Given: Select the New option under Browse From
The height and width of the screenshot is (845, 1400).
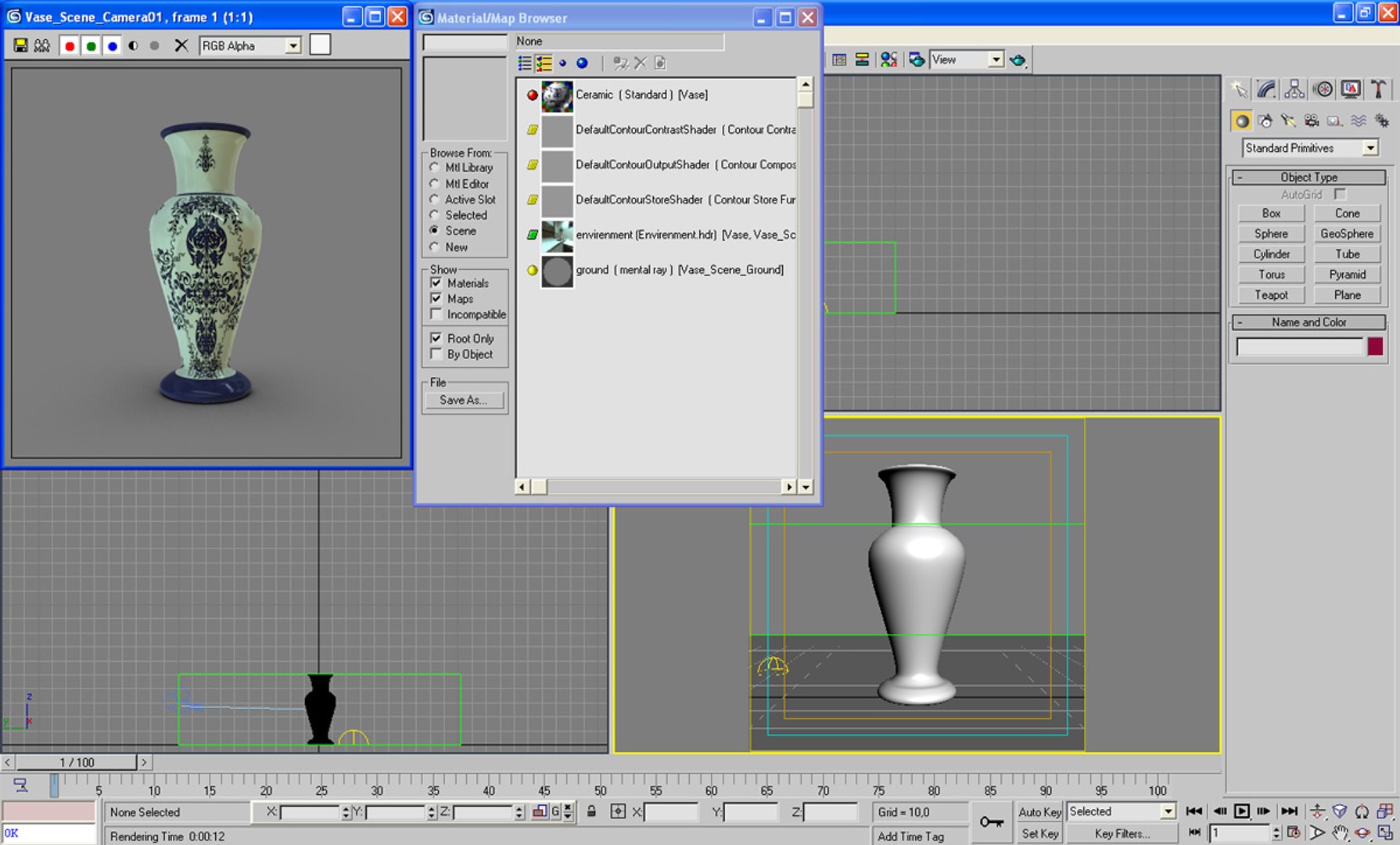Looking at the screenshot, I should click(x=434, y=247).
